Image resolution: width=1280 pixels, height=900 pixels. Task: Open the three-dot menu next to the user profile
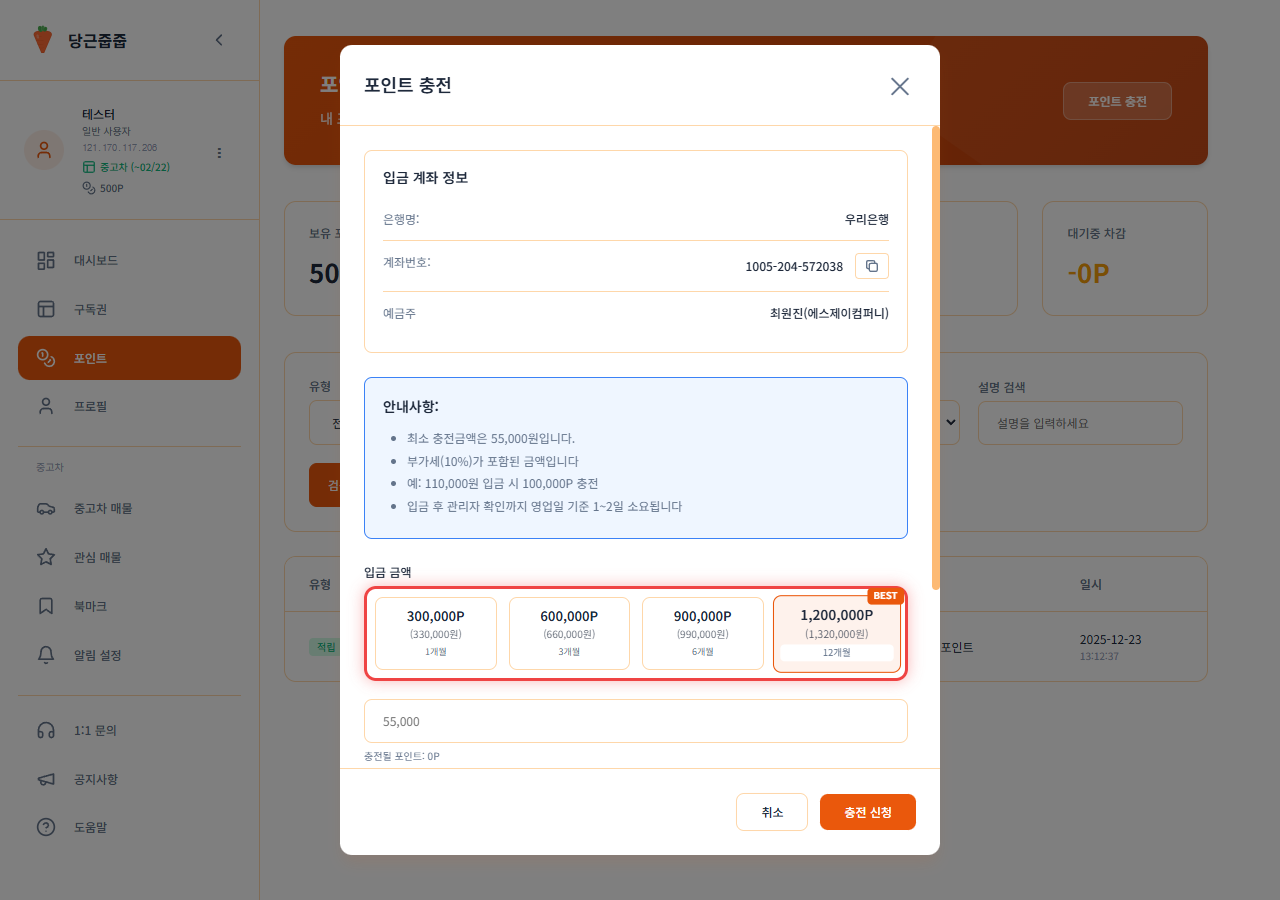pyautogui.click(x=218, y=152)
